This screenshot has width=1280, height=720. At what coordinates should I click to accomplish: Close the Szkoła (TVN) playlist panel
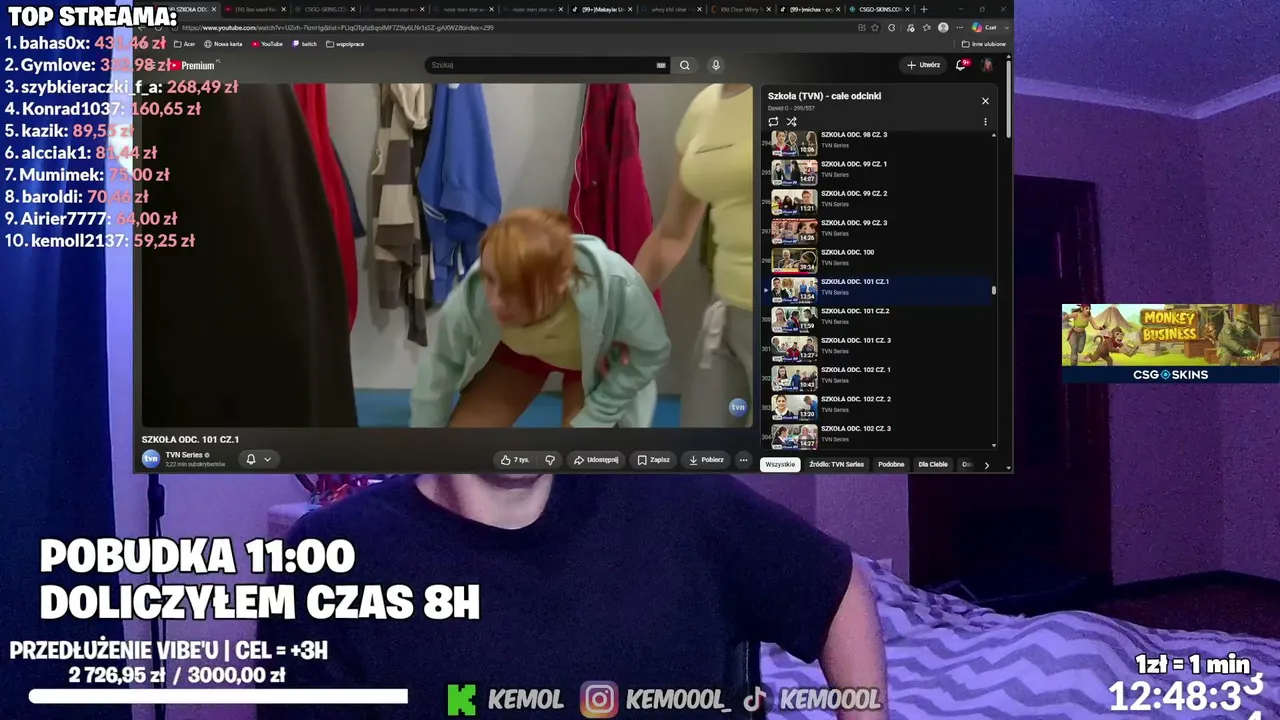(x=985, y=101)
